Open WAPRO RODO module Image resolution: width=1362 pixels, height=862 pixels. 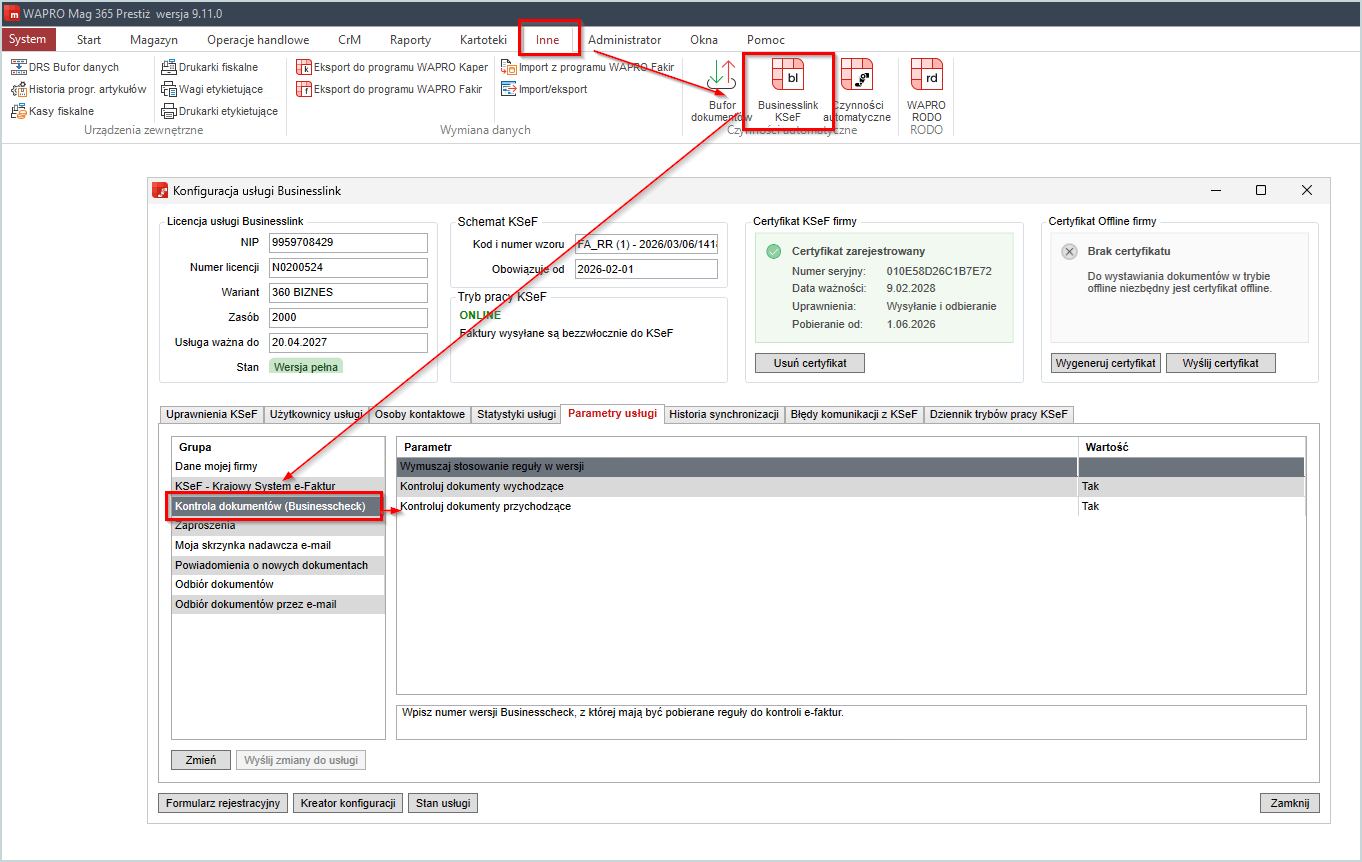926,90
